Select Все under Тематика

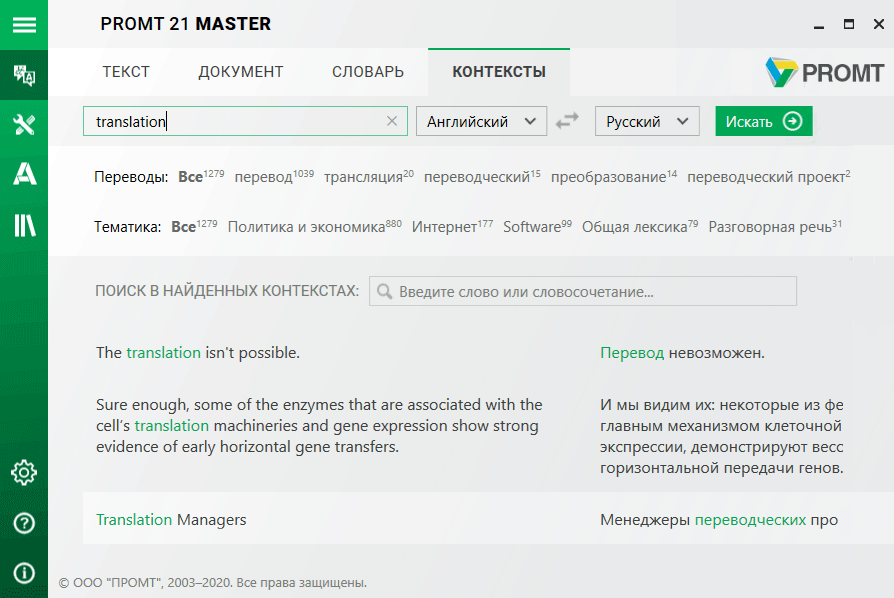tap(194, 226)
